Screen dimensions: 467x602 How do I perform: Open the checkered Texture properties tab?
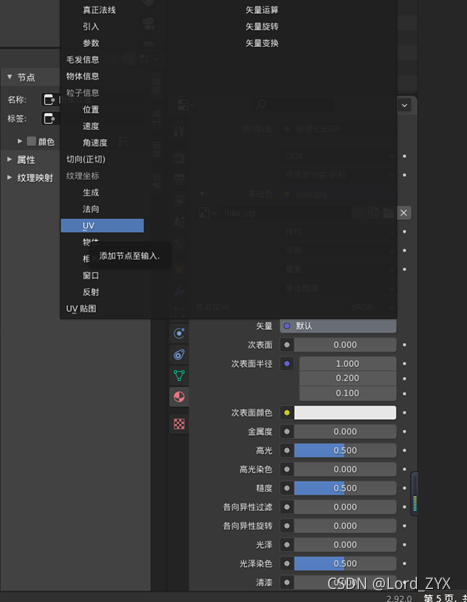tap(179, 424)
